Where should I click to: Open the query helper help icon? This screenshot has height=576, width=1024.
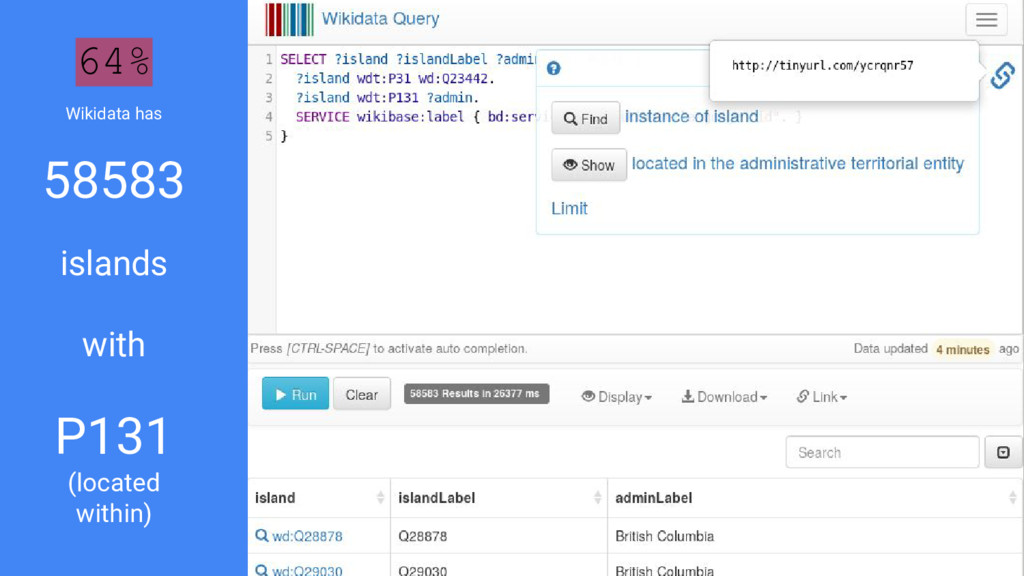[x=554, y=69]
